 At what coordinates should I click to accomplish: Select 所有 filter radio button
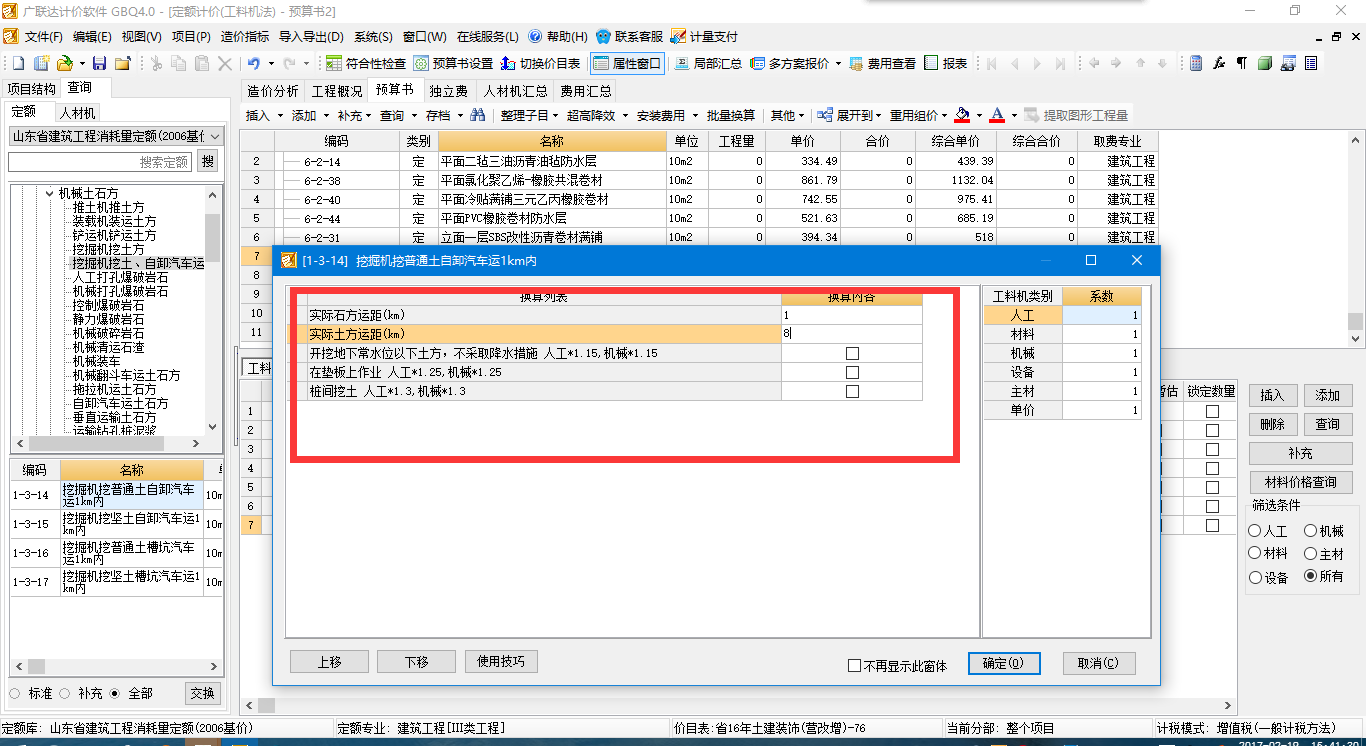tap(1311, 576)
